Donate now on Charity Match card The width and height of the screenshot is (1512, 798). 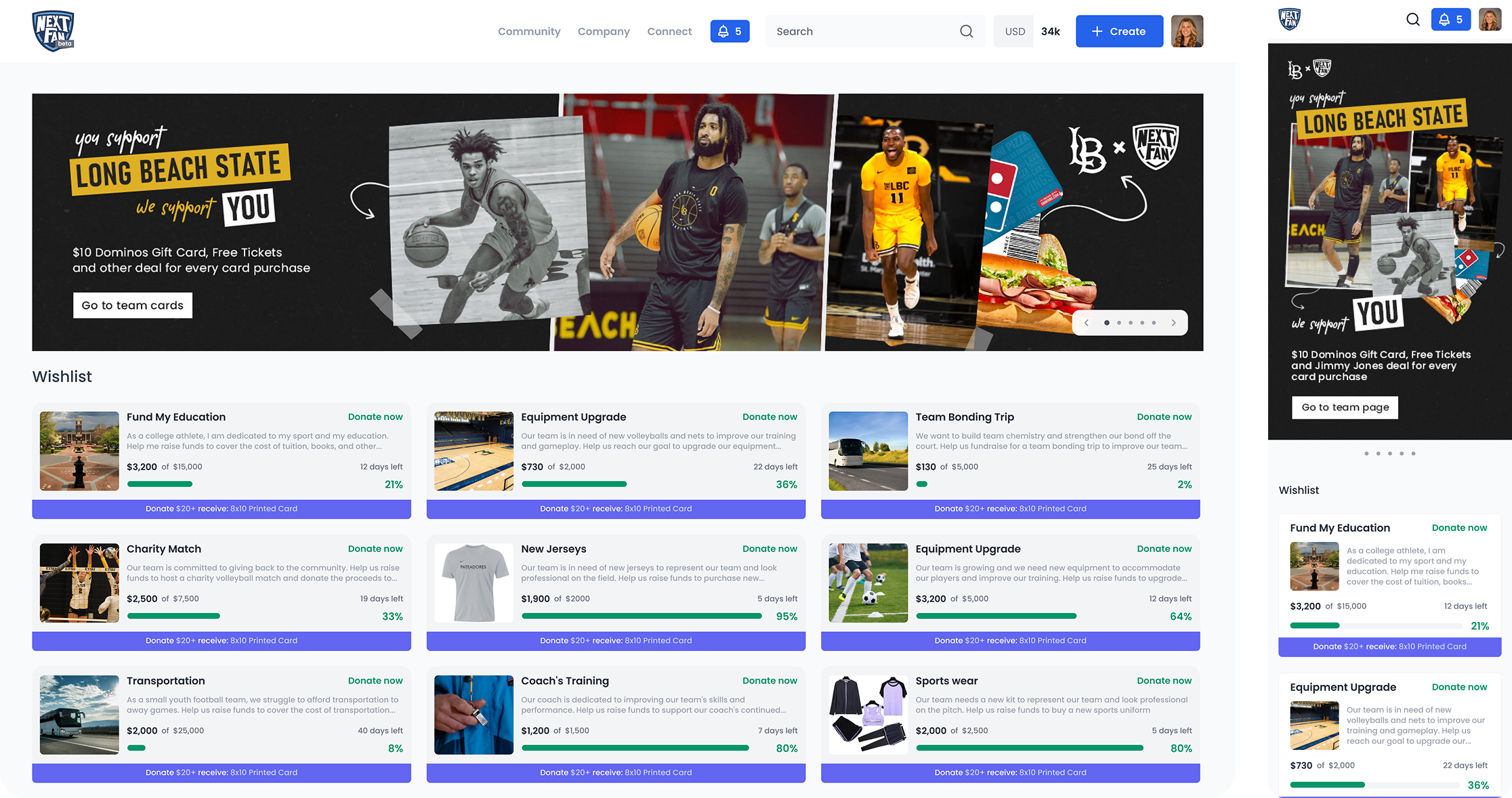click(375, 549)
